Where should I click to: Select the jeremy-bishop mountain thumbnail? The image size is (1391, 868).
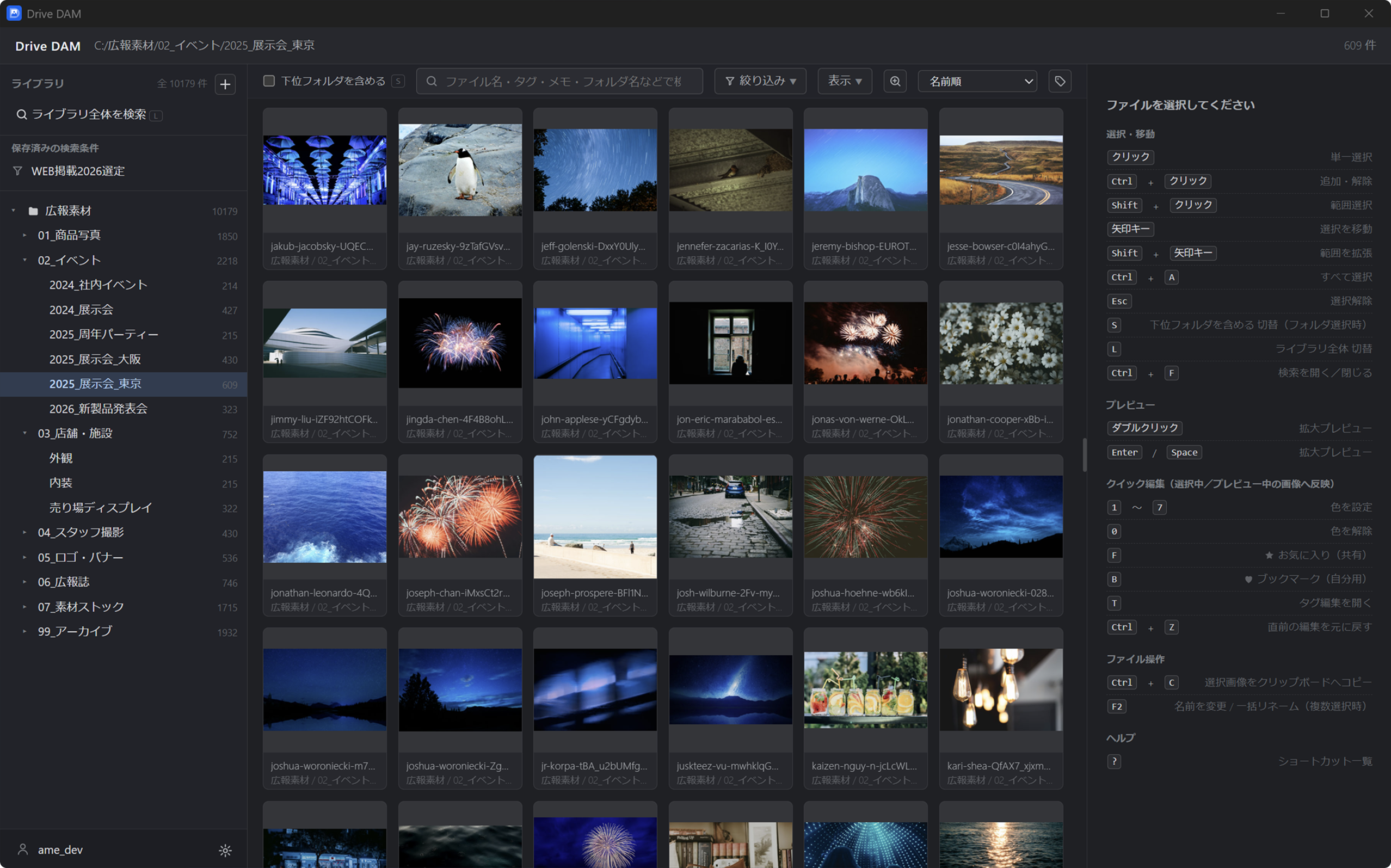pyautogui.click(x=866, y=170)
